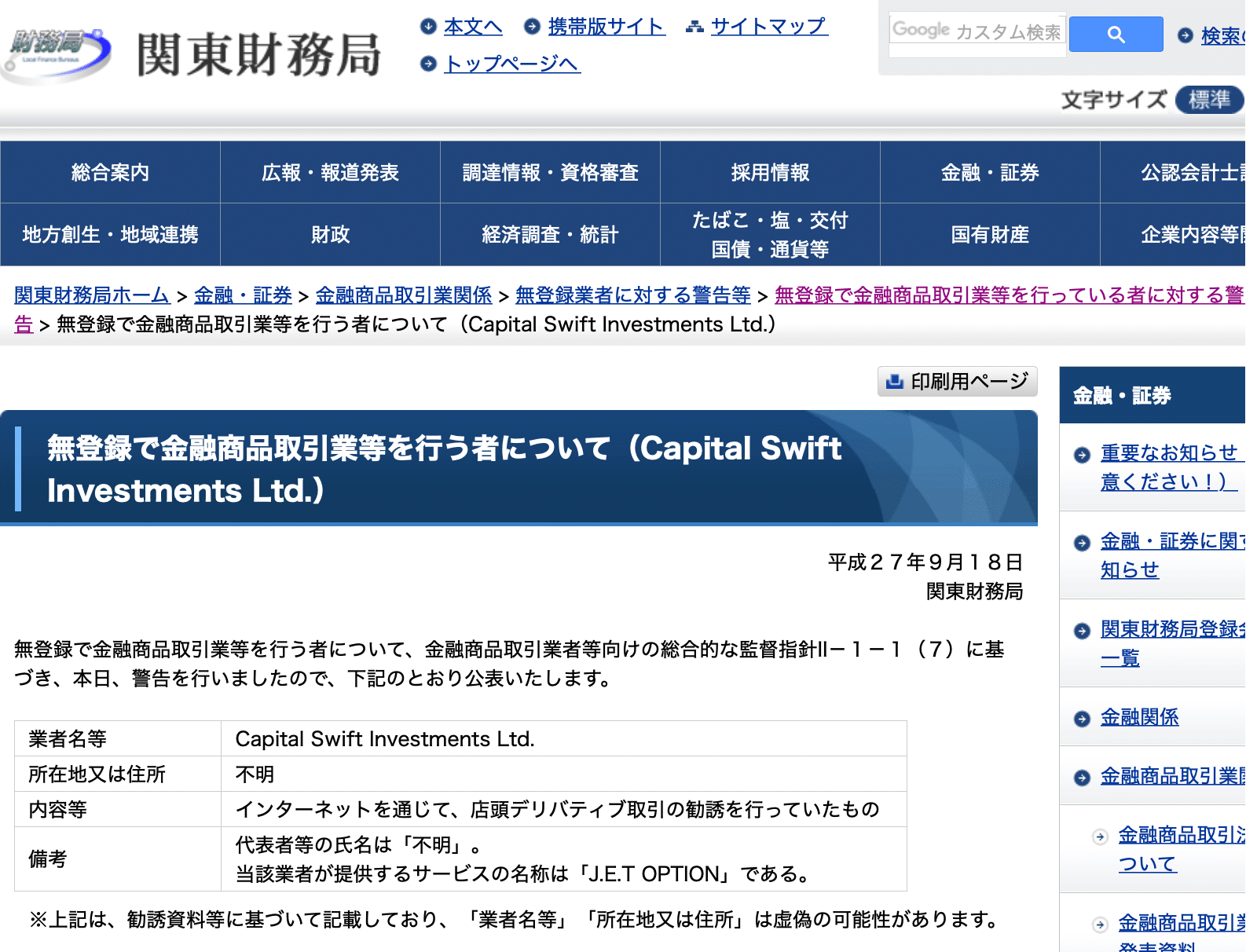
Task: Click the Capital Swift Investments Ltd. table cell
Action: pos(563,738)
